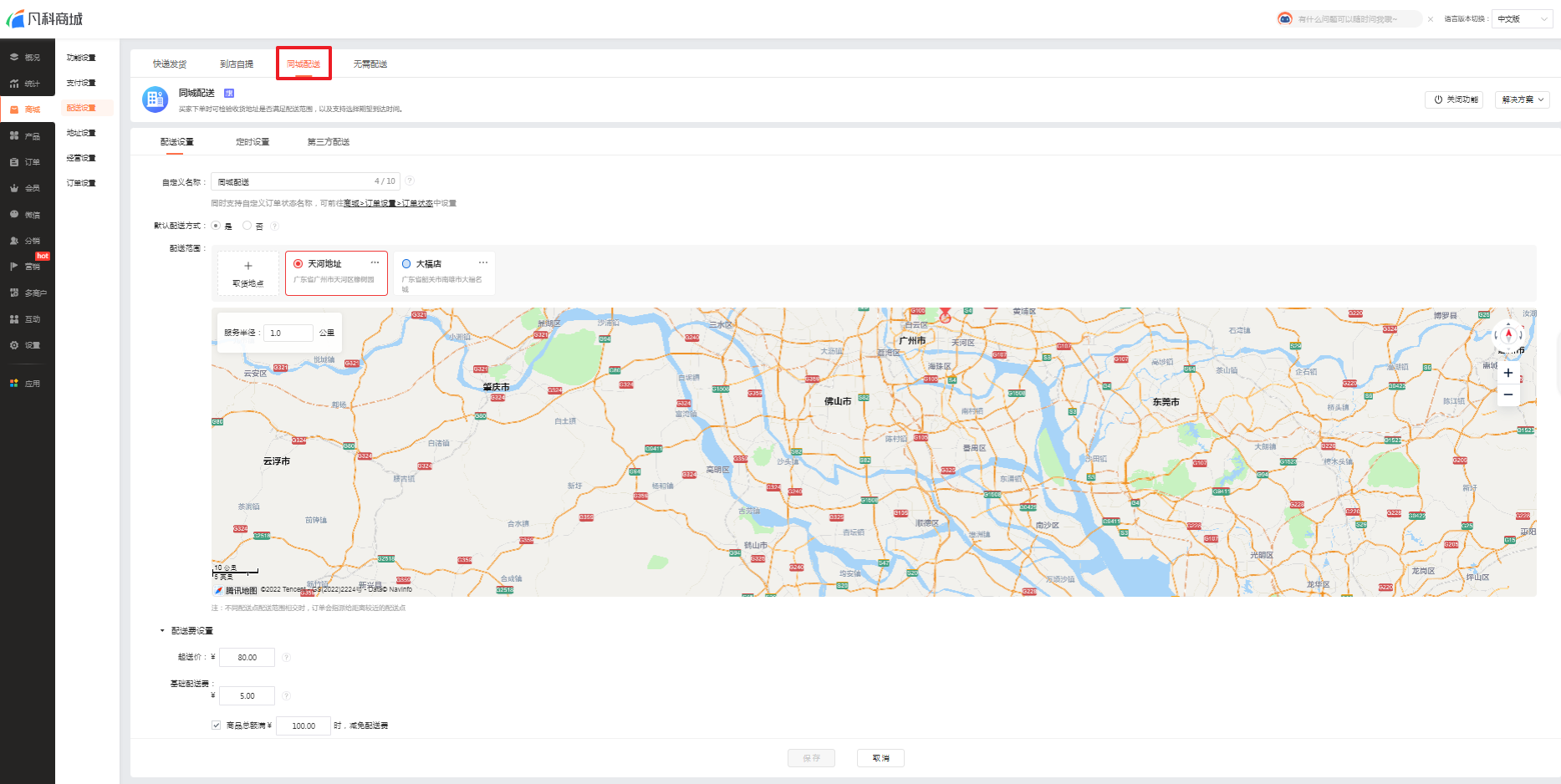
Task: Open more options for 大福店 card
Action: 483,262
